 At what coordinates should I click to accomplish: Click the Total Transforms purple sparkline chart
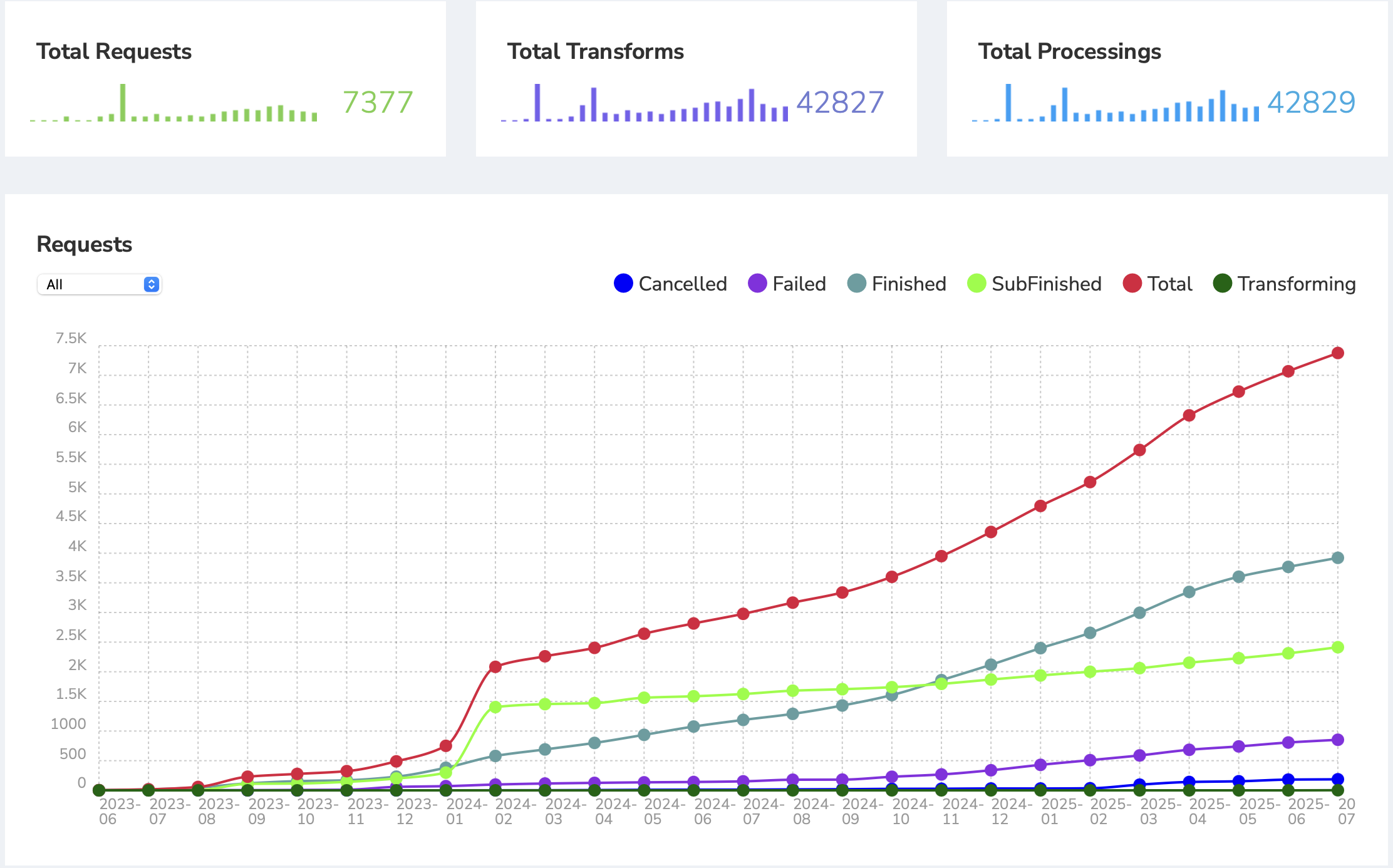click(x=645, y=103)
